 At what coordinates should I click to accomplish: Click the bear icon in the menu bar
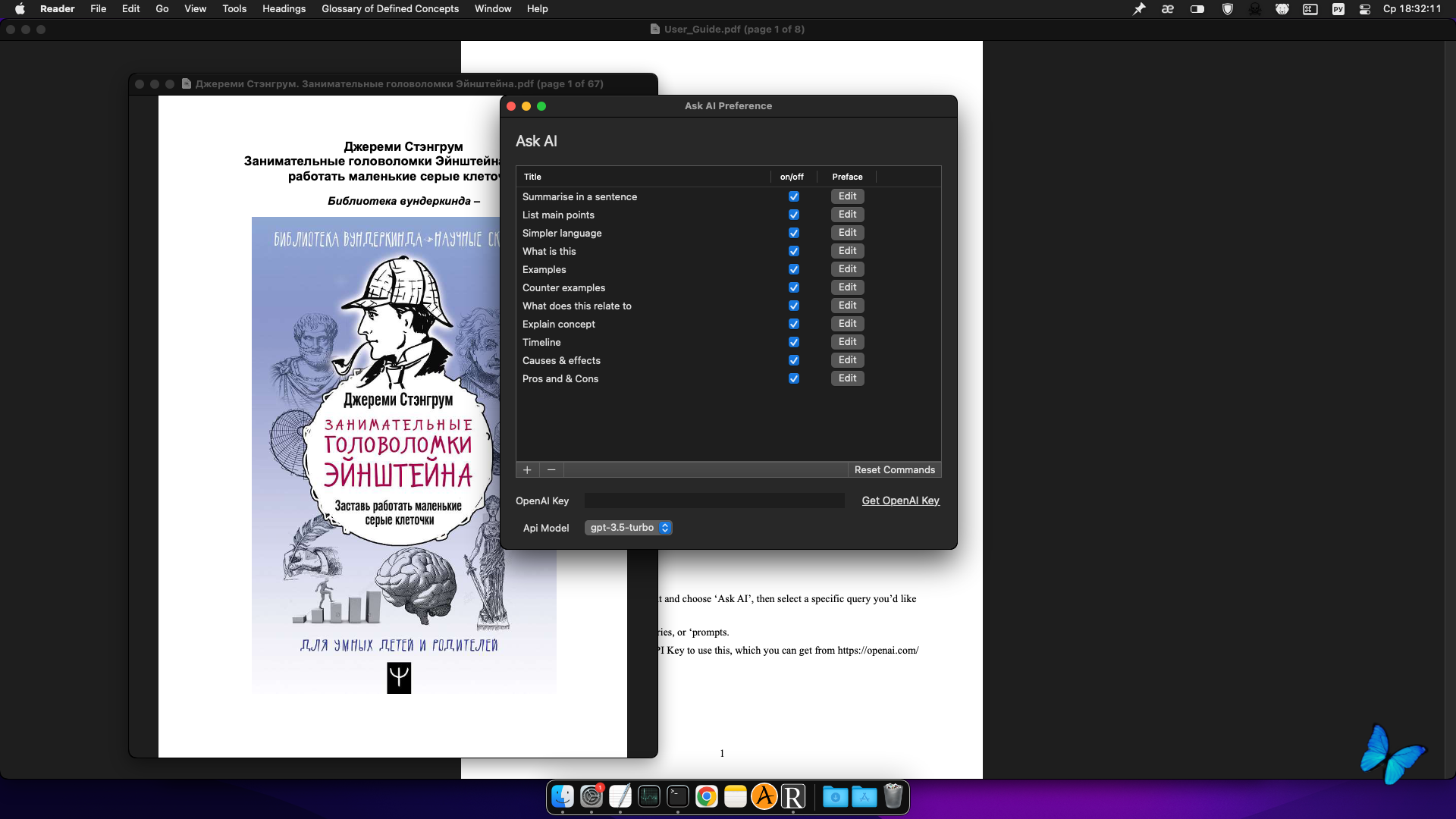point(1282,9)
